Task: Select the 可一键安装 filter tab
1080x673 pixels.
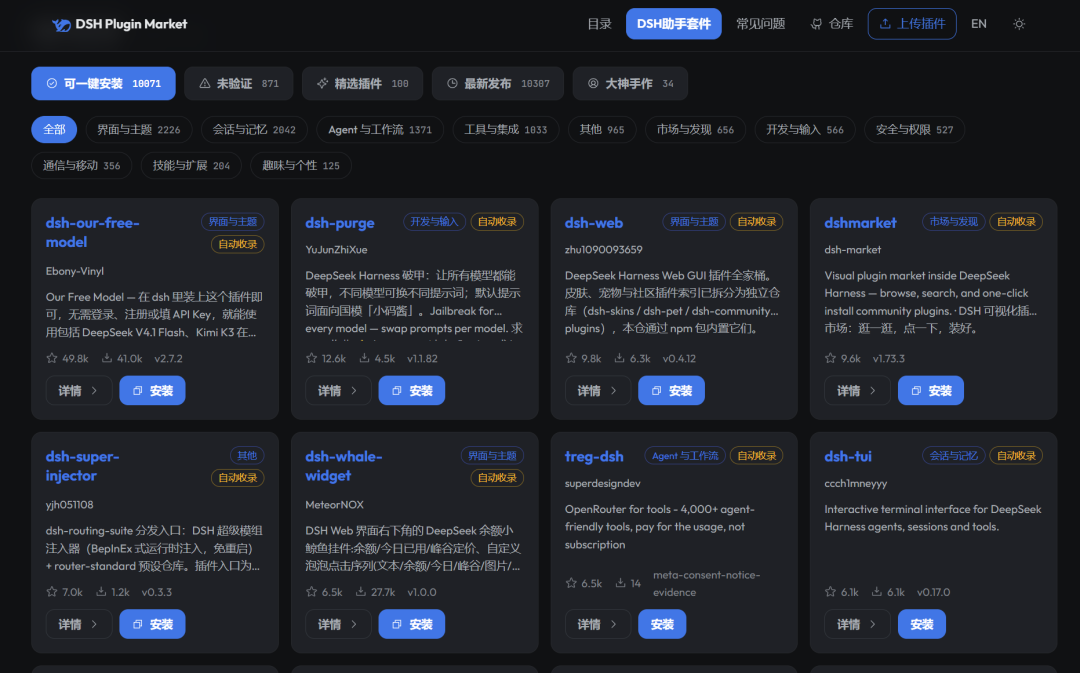Action: [103, 83]
